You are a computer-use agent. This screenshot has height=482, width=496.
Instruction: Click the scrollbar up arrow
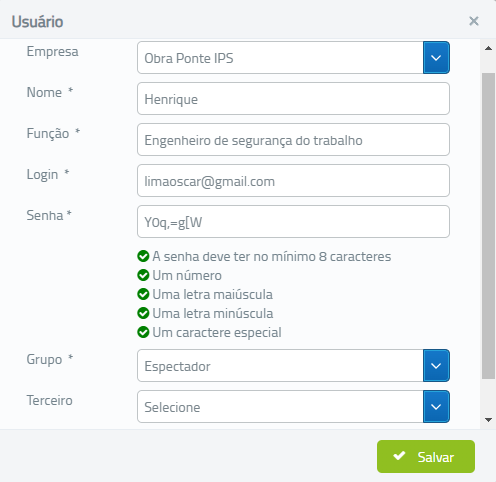coord(488,49)
